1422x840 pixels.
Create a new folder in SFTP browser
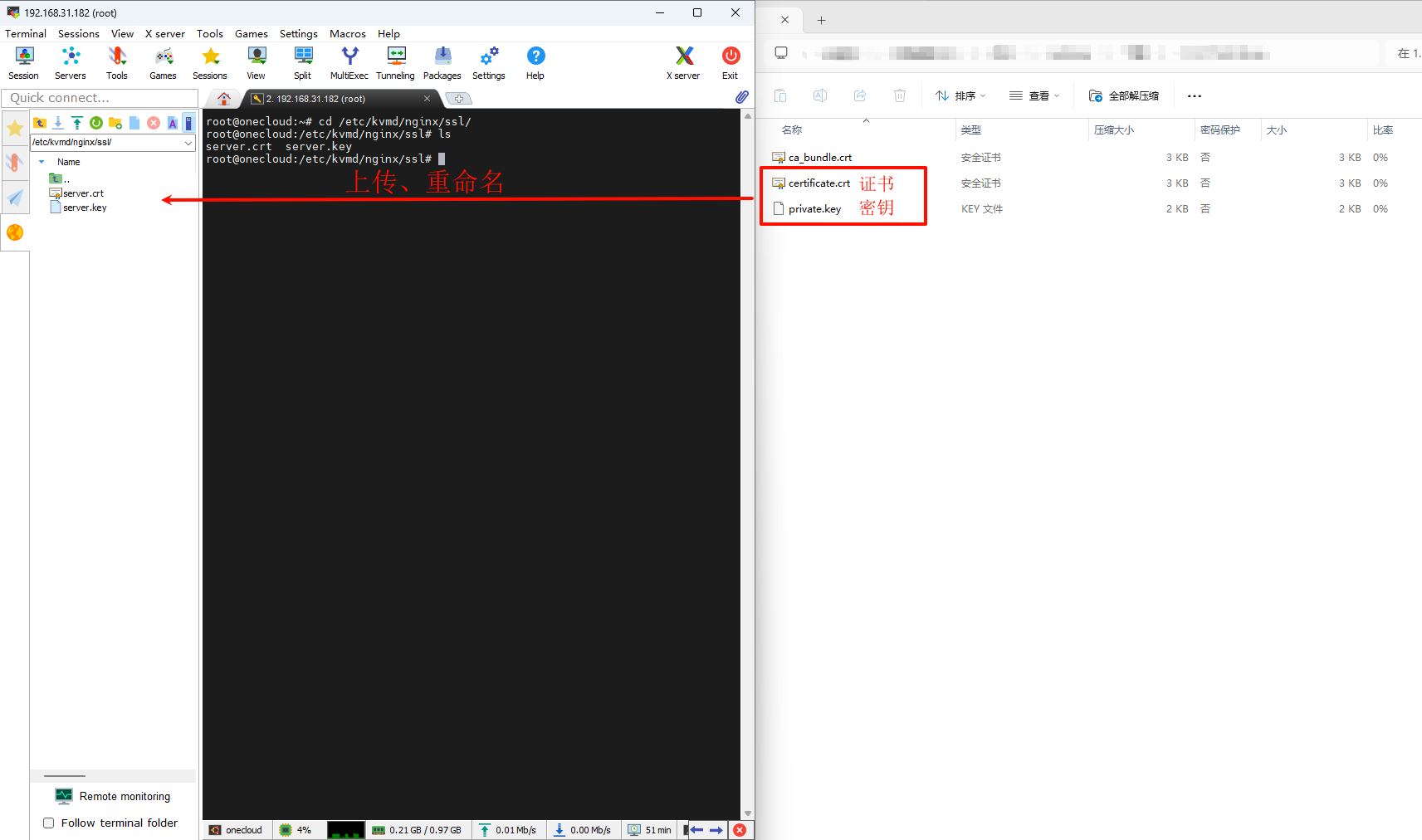[115, 123]
